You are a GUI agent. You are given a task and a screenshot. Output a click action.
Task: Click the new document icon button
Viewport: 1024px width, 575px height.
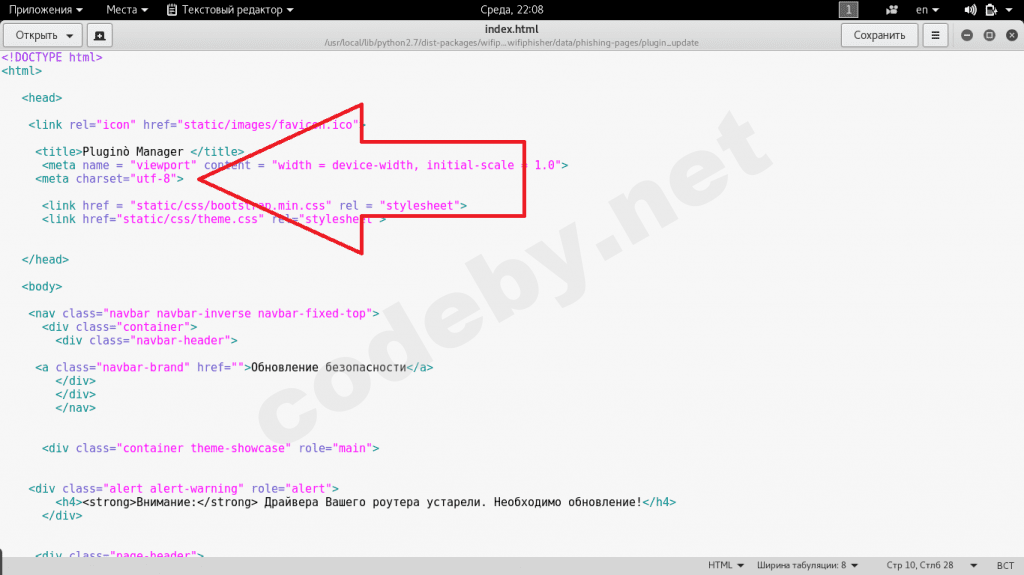click(x=99, y=35)
